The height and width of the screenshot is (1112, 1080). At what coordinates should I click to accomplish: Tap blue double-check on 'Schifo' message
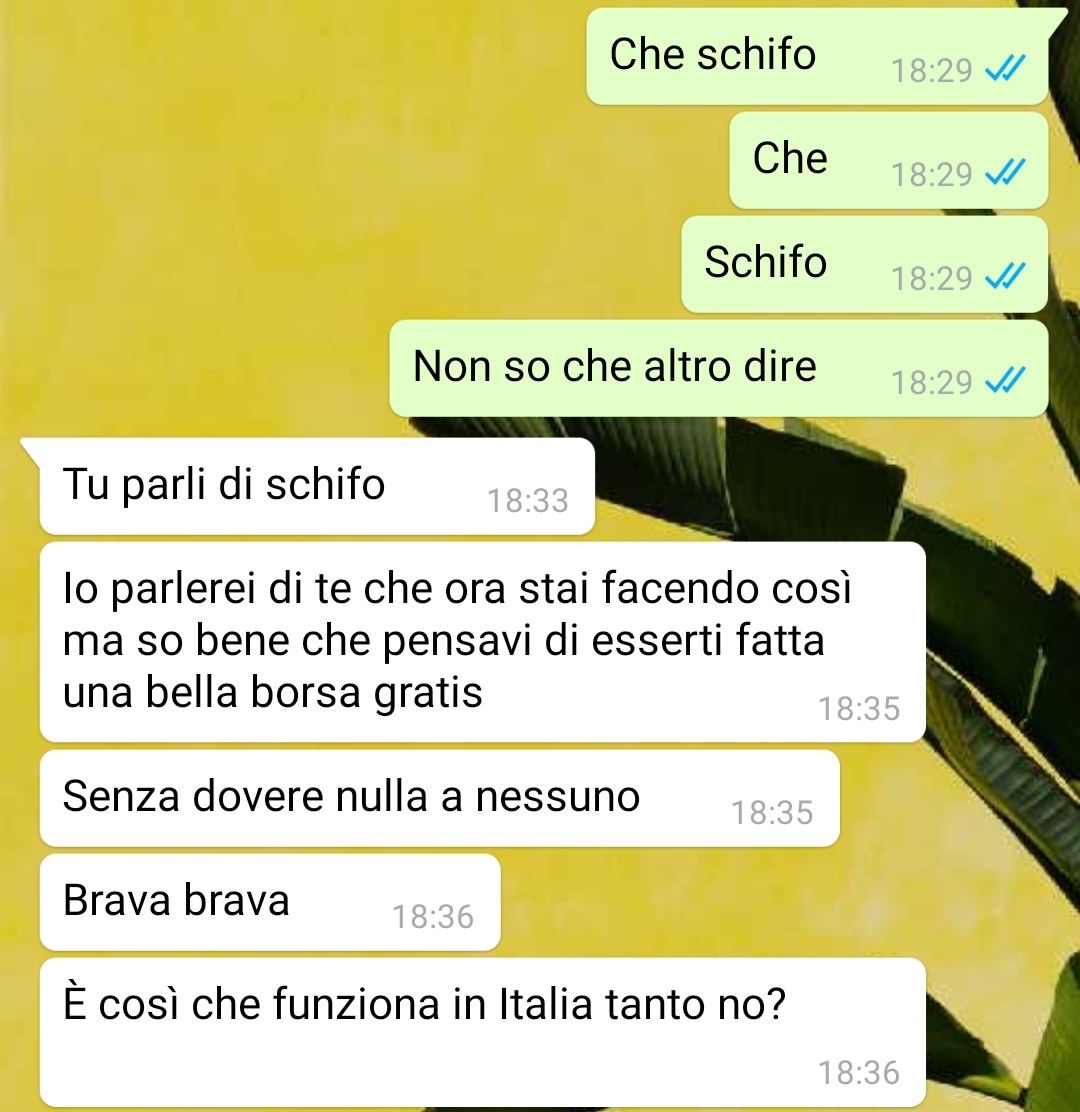(x=1005, y=277)
